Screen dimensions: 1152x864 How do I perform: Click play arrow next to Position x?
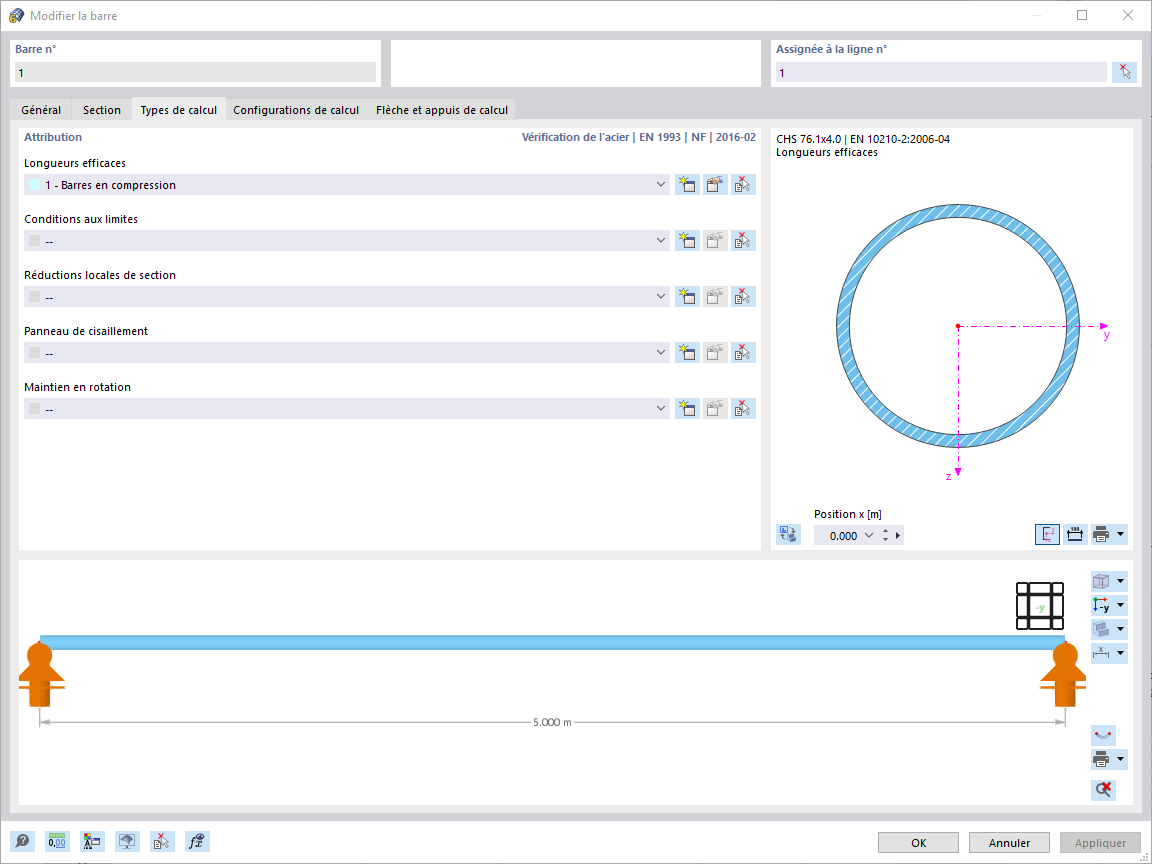click(898, 535)
